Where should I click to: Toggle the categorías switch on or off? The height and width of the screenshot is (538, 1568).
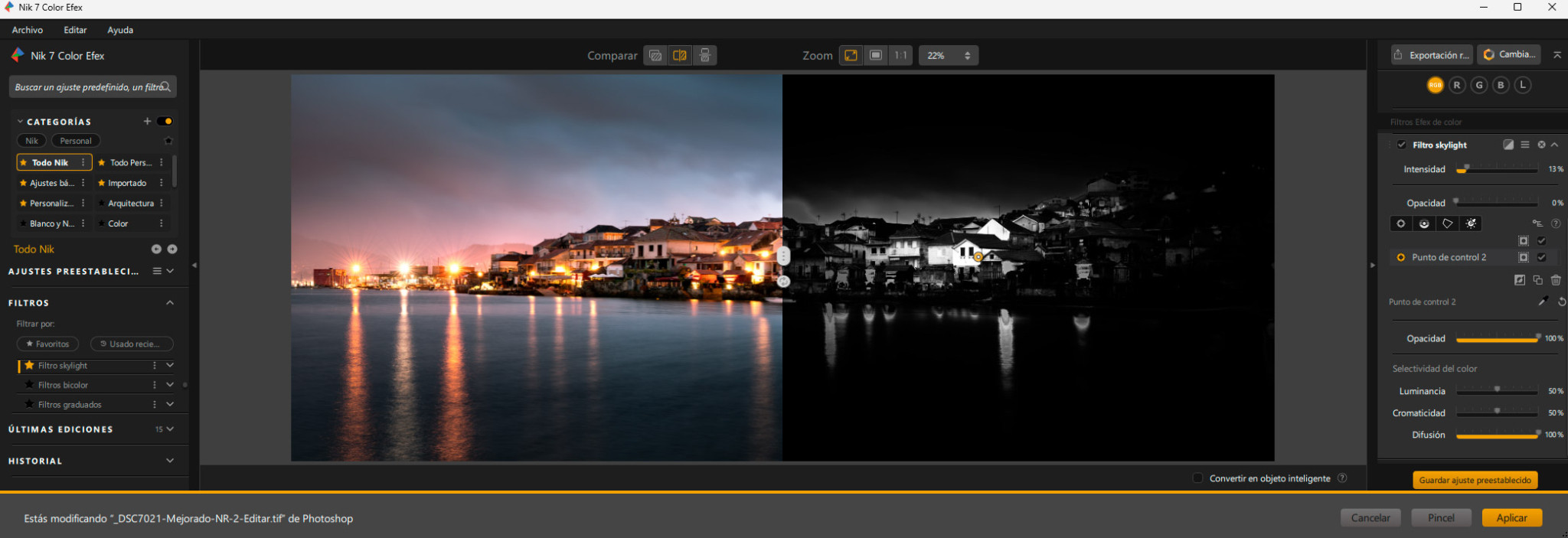(x=165, y=121)
